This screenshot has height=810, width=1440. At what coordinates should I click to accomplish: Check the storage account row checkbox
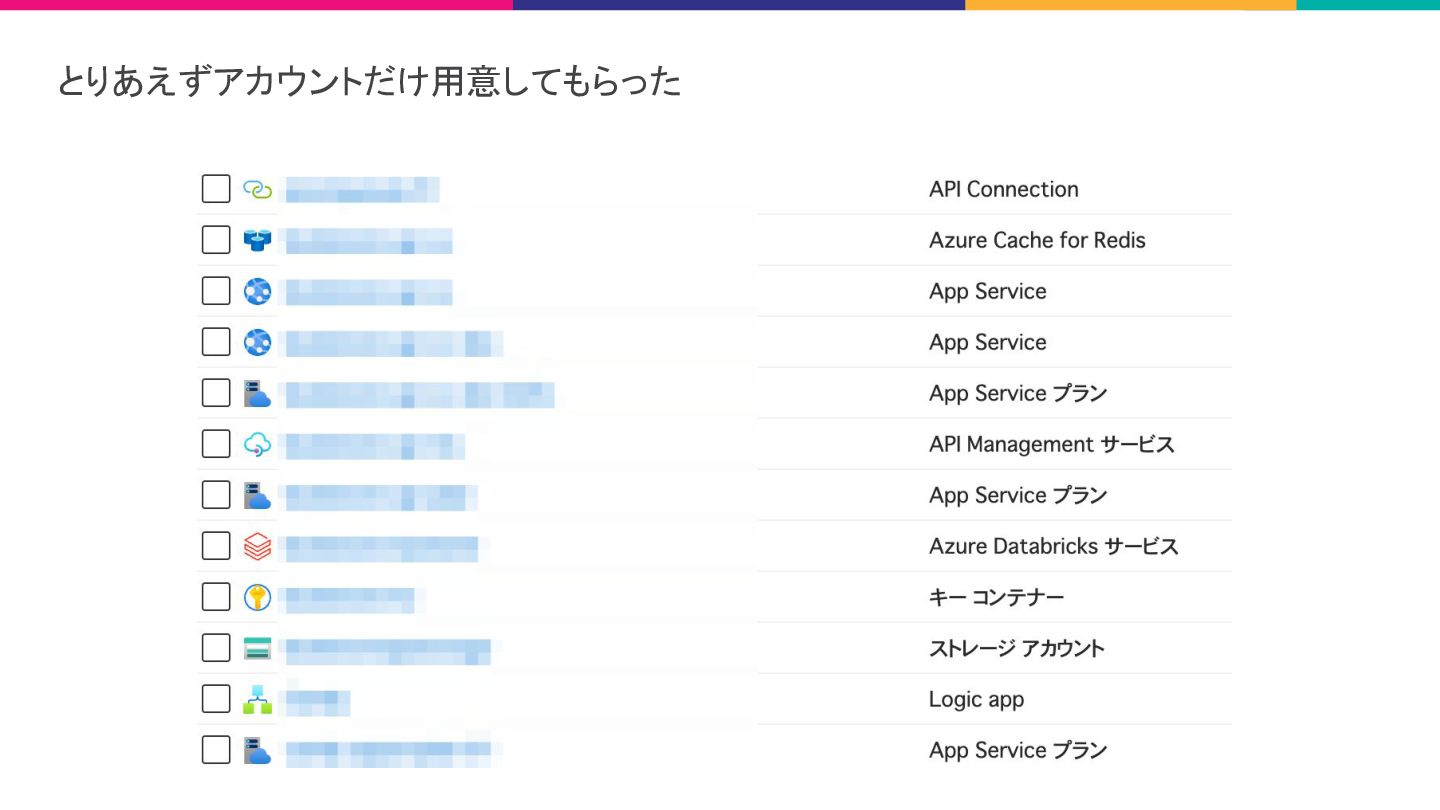click(216, 648)
